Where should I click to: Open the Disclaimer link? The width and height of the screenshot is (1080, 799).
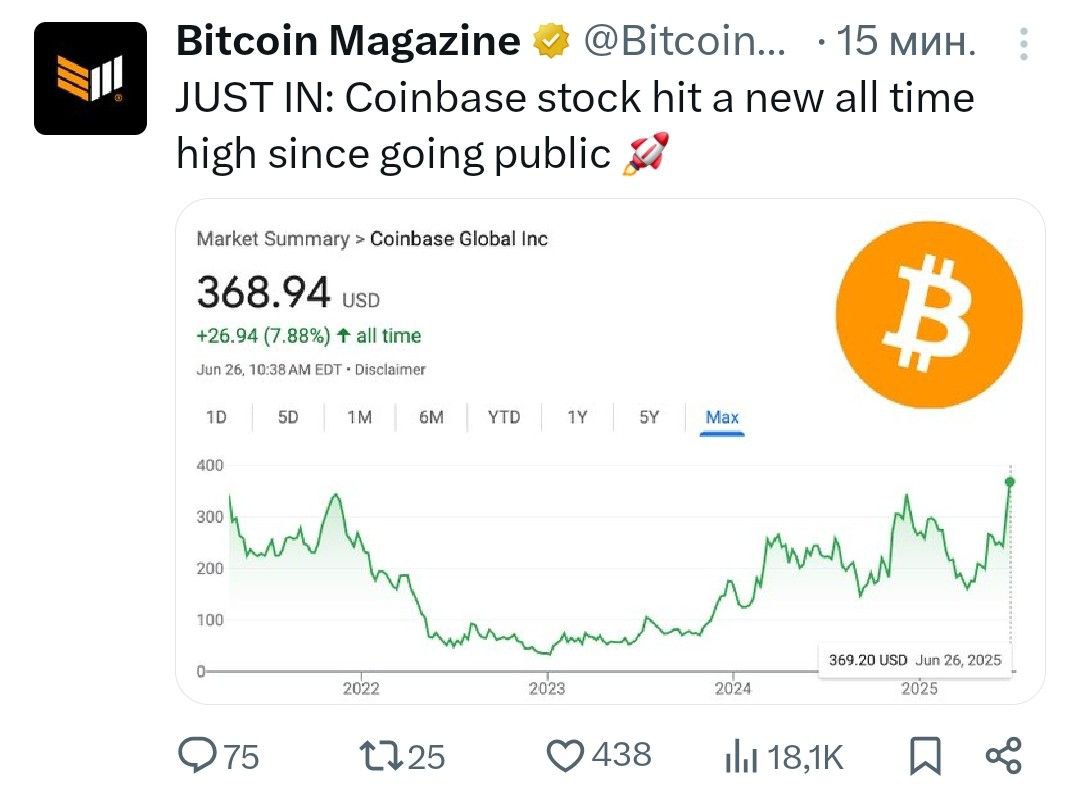[390, 369]
